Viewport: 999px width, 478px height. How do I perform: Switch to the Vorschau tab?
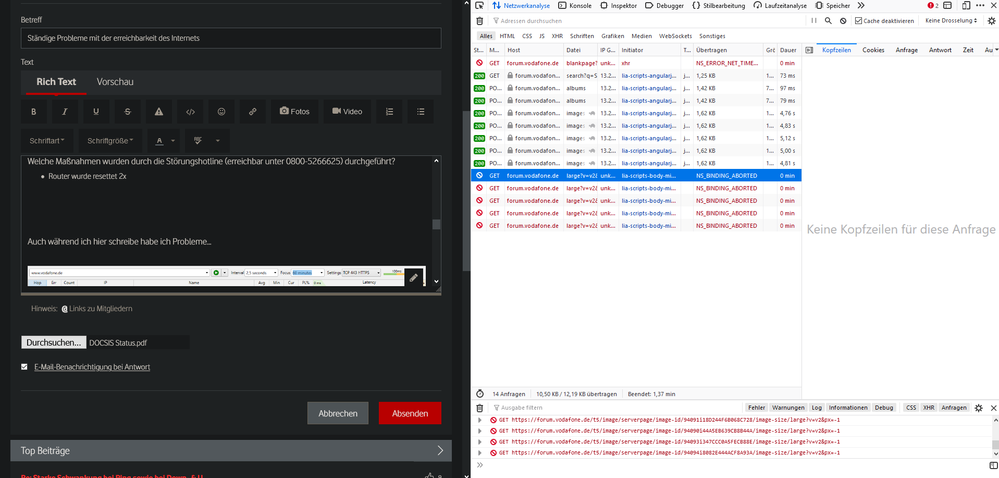coord(115,82)
